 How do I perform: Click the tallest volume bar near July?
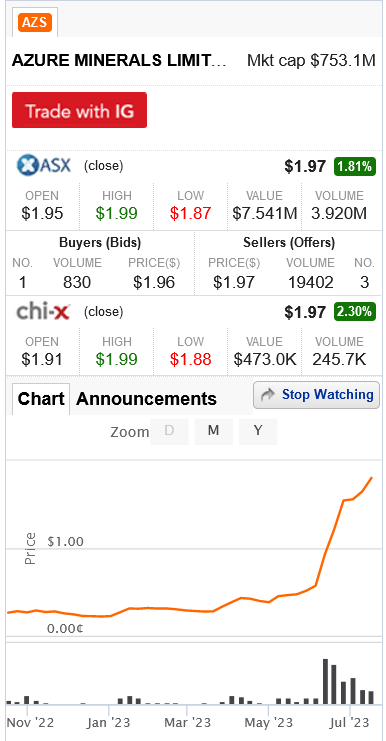[x=326, y=681]
